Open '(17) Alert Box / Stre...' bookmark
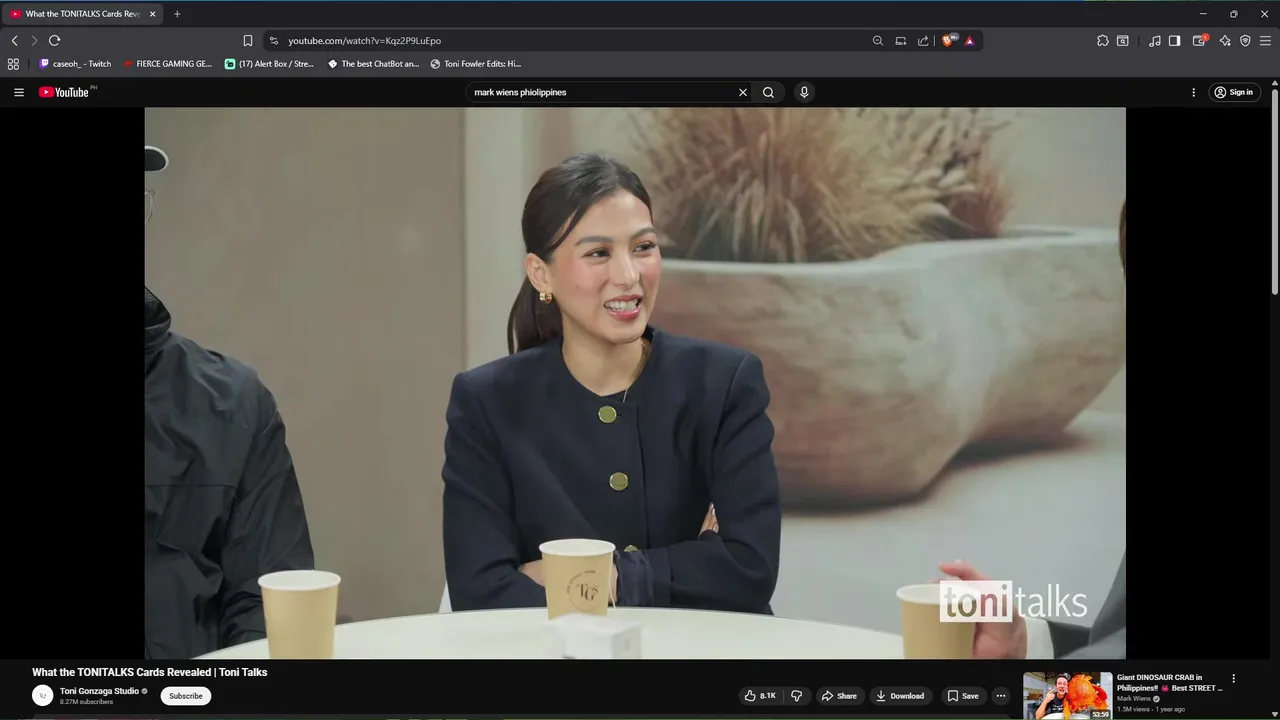Viewport: 1280px width, 720px height. (x=269, y=64)
